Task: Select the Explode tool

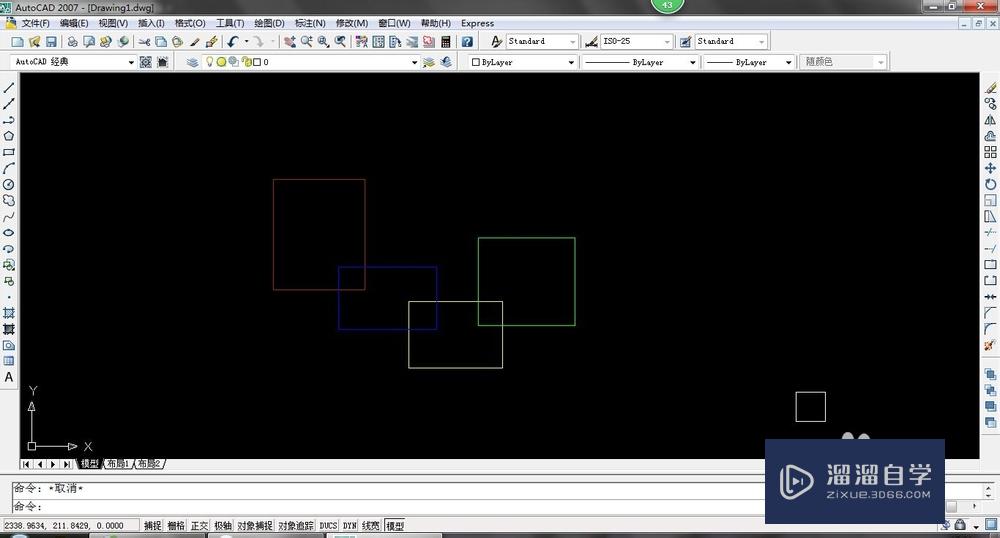Action: pos(990,345)
